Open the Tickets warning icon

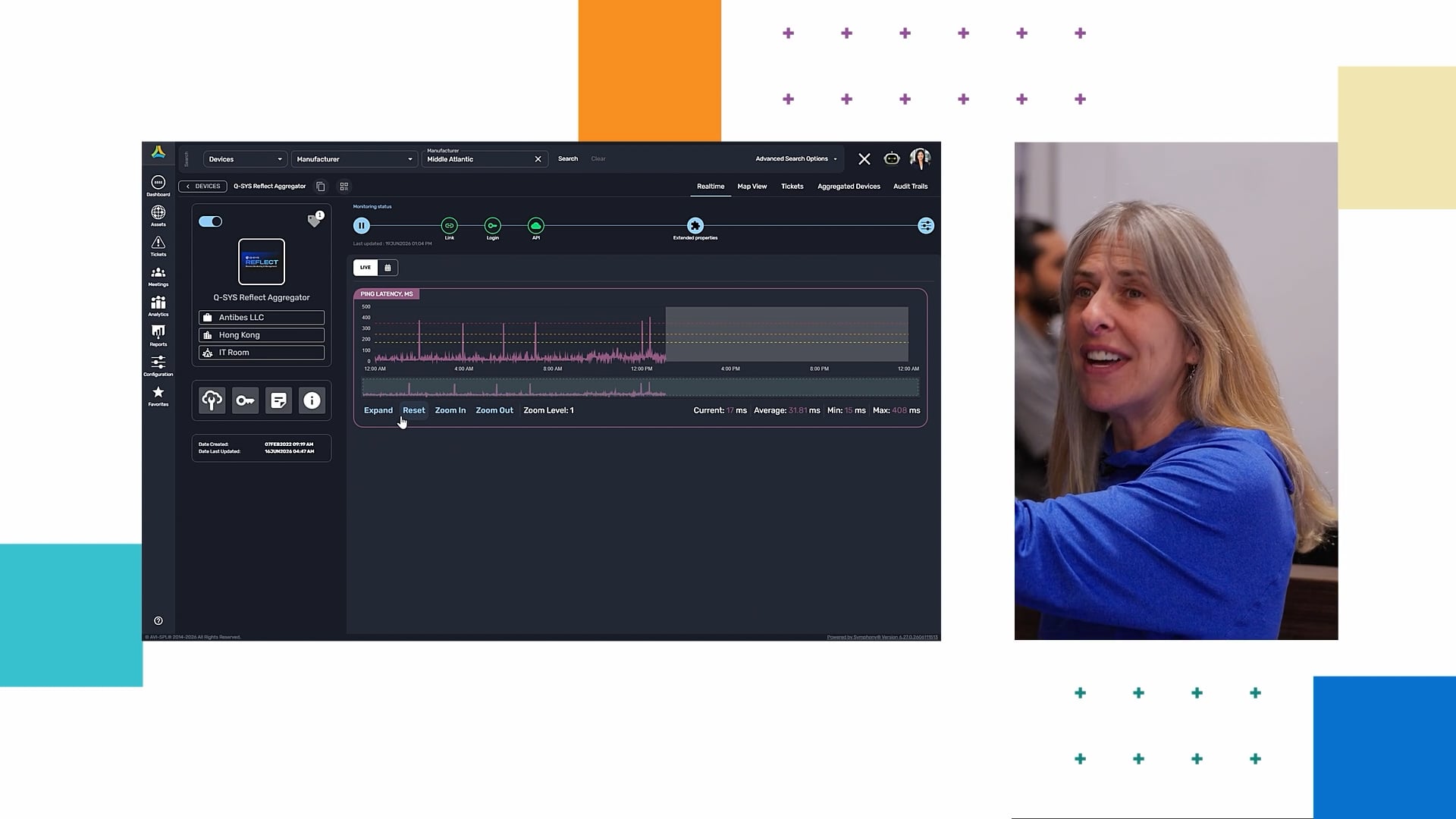158,246
